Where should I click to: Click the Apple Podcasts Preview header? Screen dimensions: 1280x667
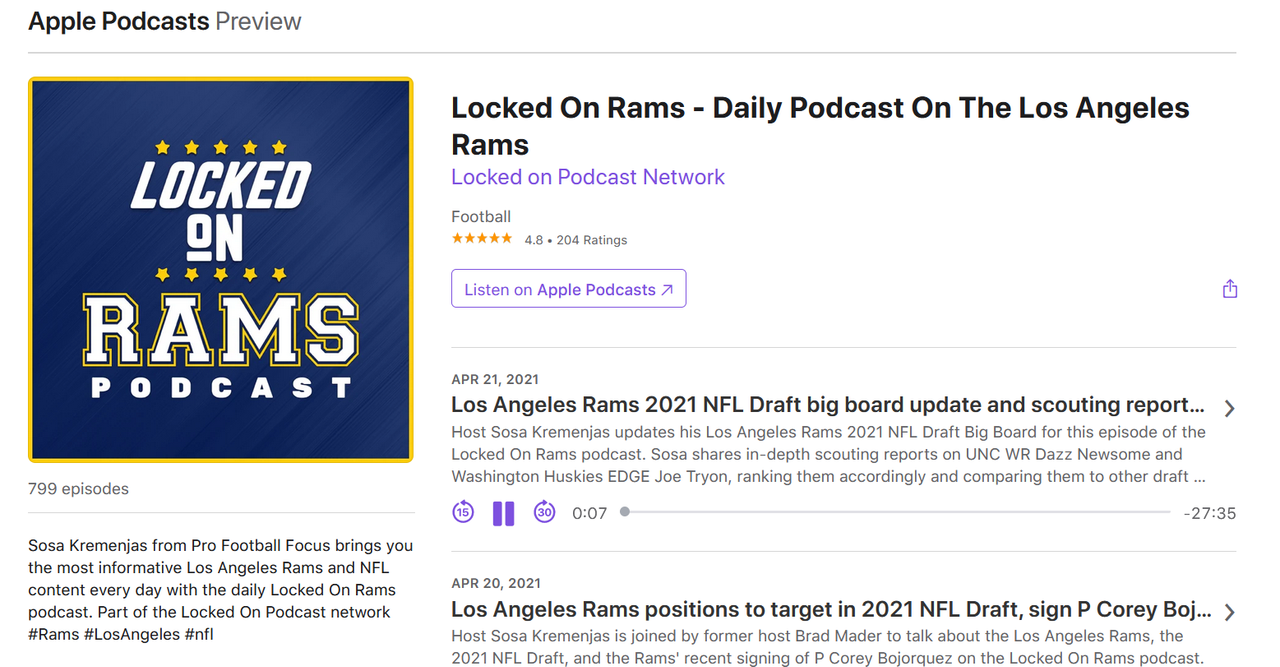coord(165,21)
